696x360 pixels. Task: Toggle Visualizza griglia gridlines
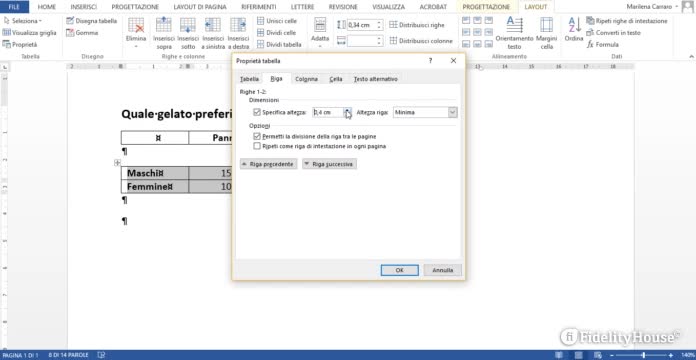click(x=30, y=32)
